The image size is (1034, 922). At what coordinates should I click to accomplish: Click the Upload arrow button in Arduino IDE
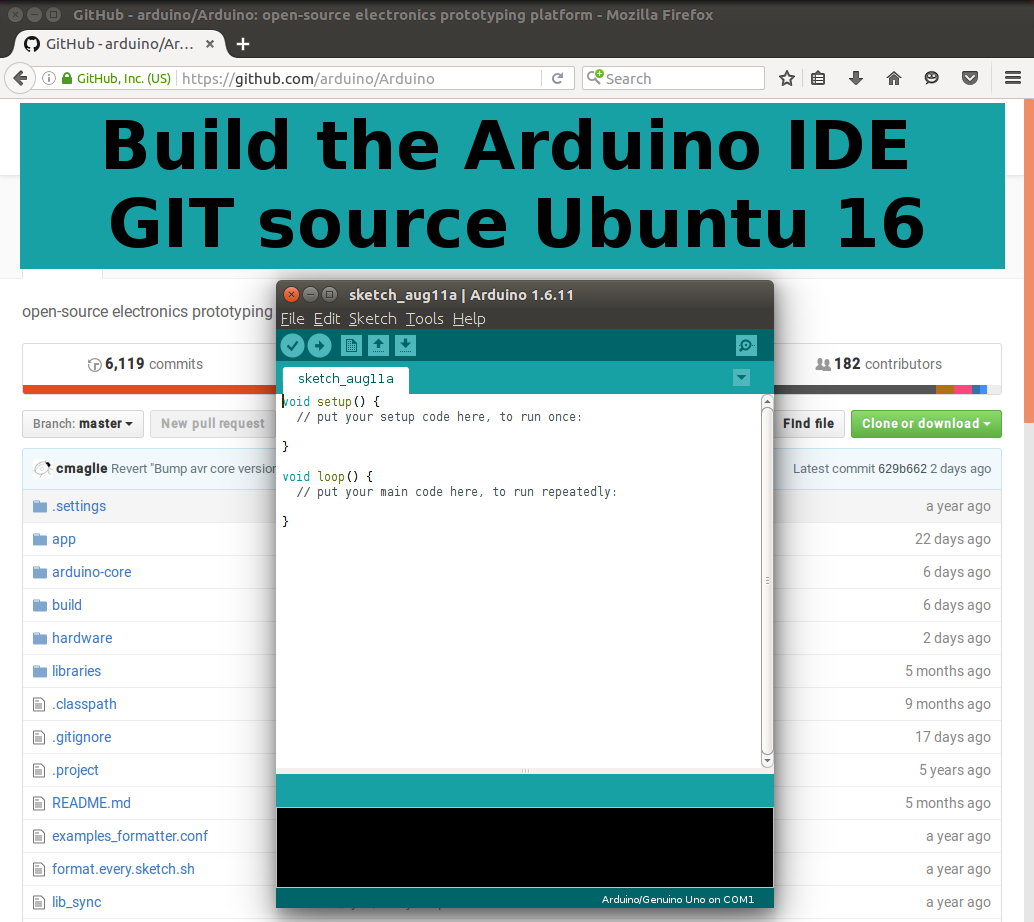coord(319,345)
